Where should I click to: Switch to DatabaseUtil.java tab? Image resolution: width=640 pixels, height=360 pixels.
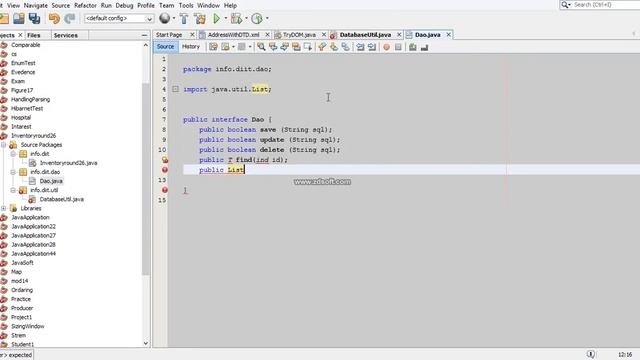coord(365,35)
